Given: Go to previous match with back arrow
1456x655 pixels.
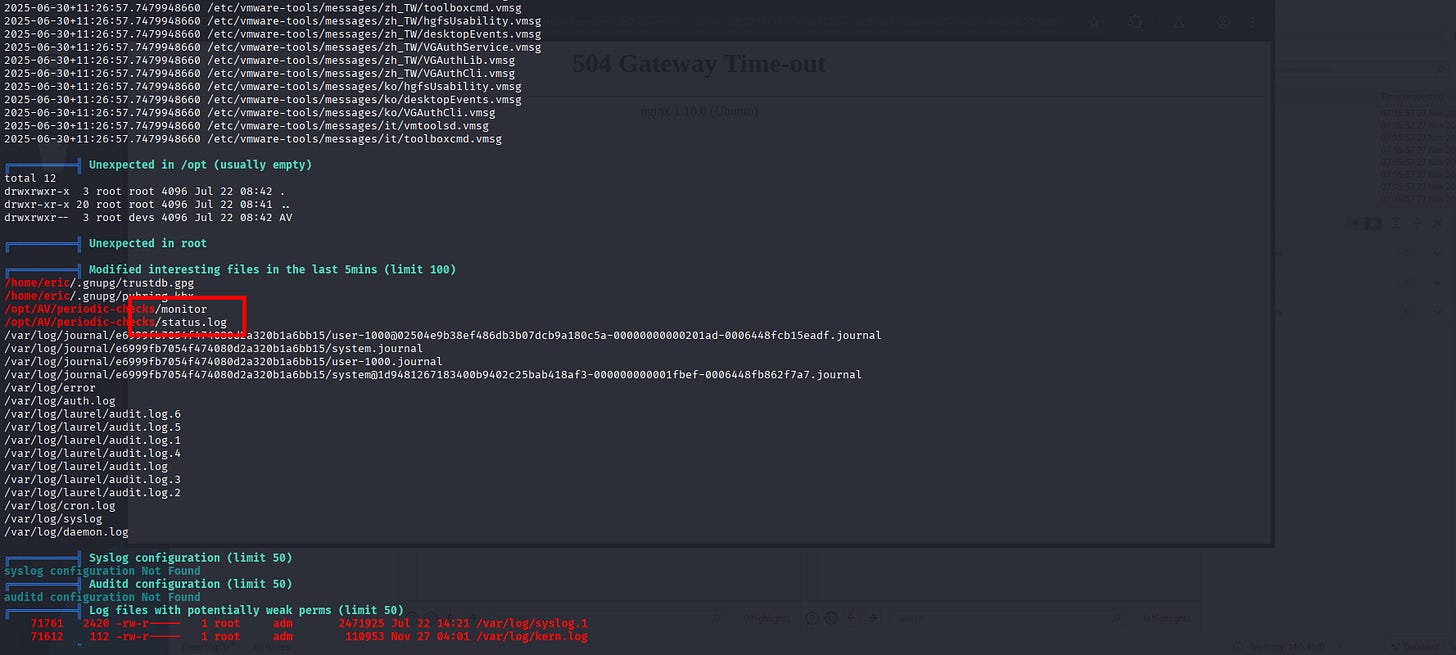Looking at the screenshot, I should pyautogui.click(x=850, y=618).
